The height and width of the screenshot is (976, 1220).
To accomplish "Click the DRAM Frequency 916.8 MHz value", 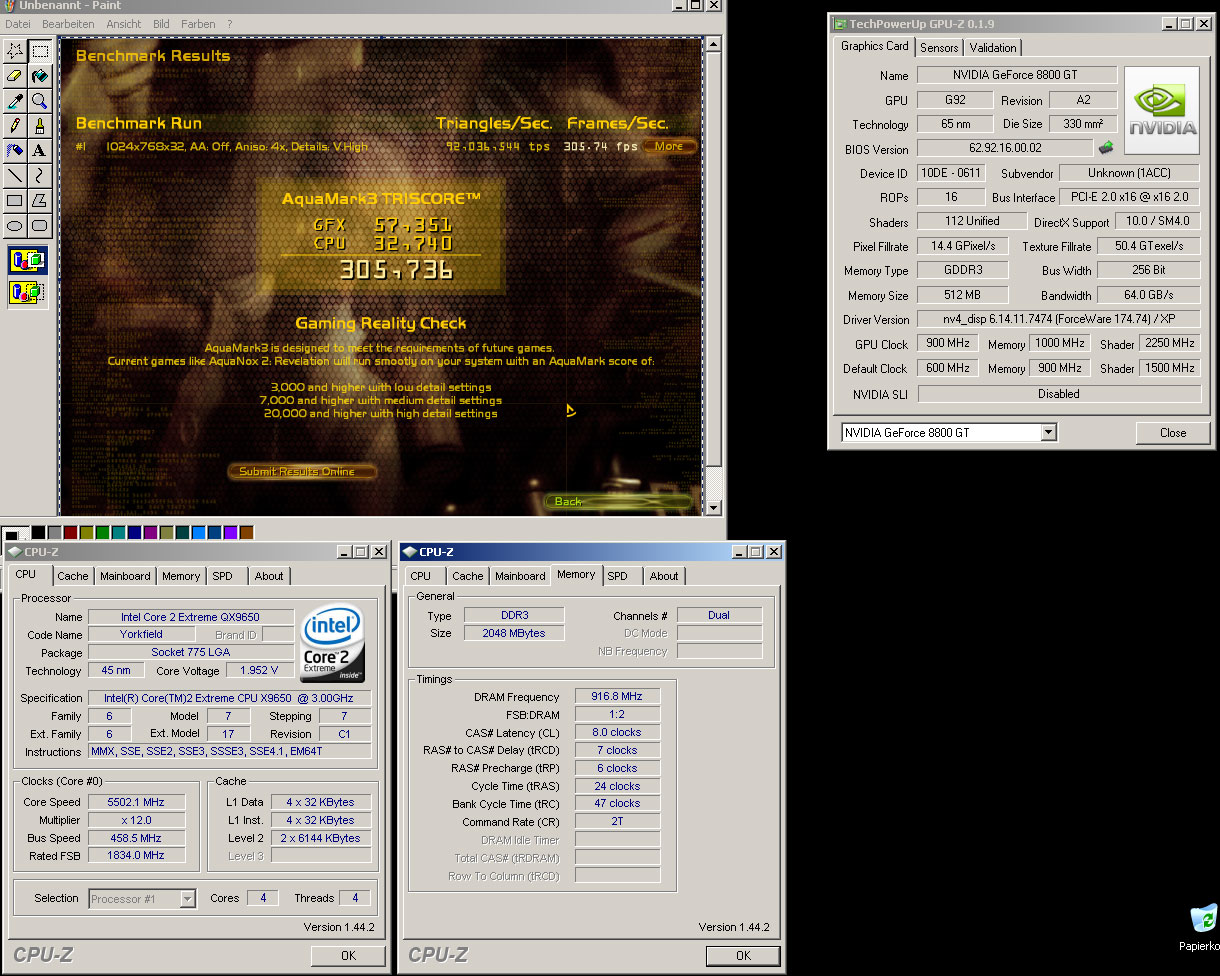I will pos(617,697).
